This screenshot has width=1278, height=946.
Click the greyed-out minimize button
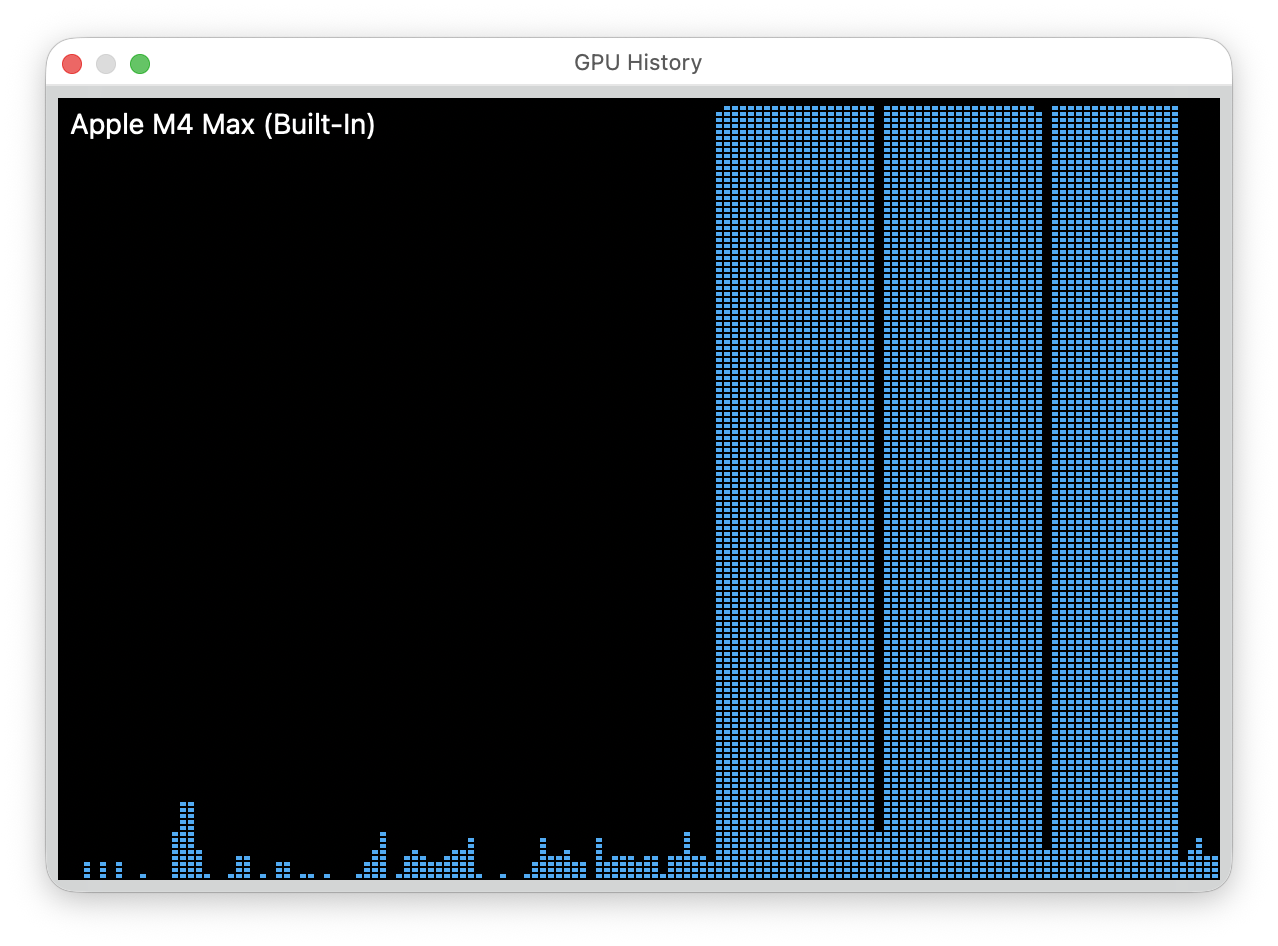pos(106,64)
